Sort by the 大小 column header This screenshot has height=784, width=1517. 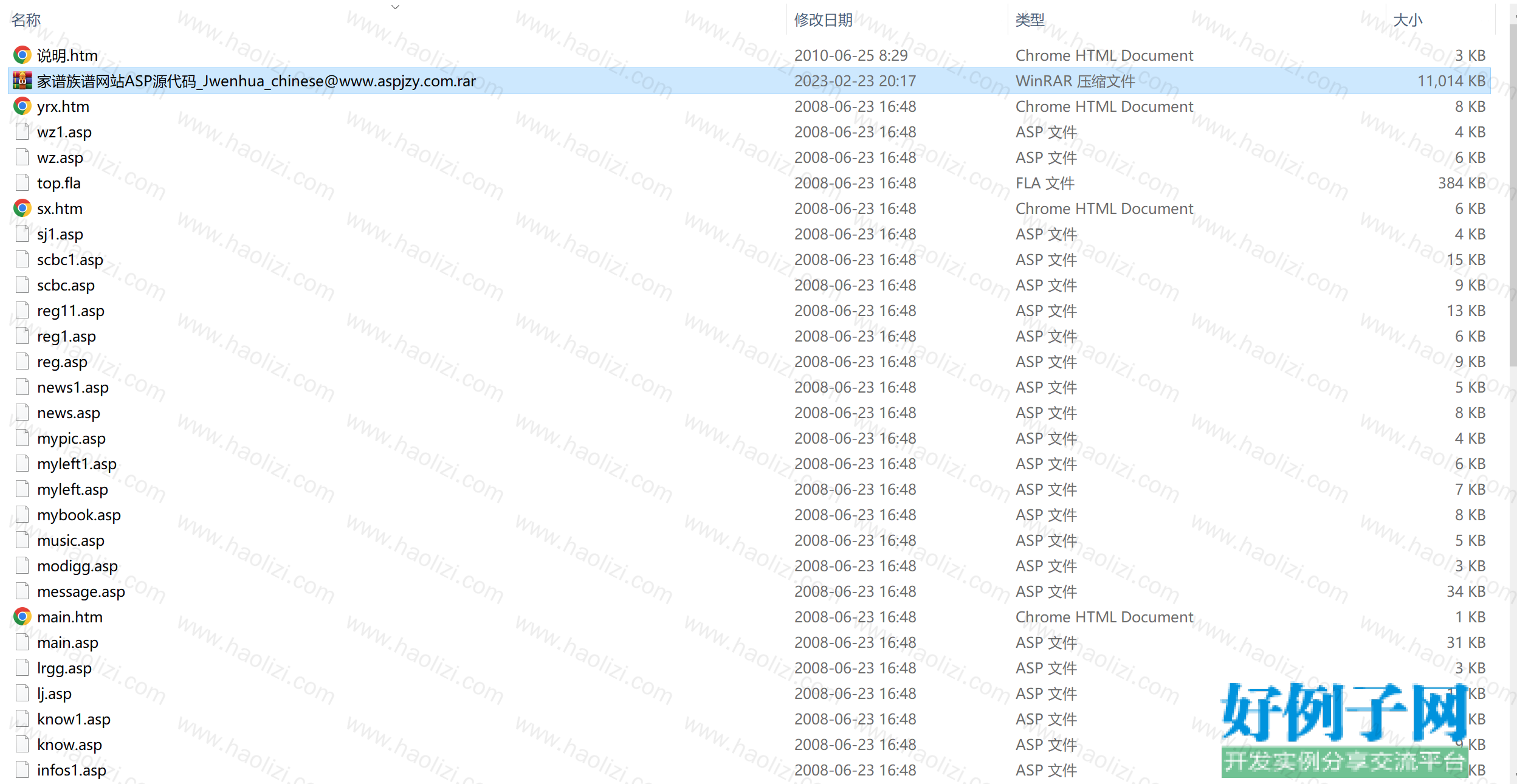[1408, 20]
